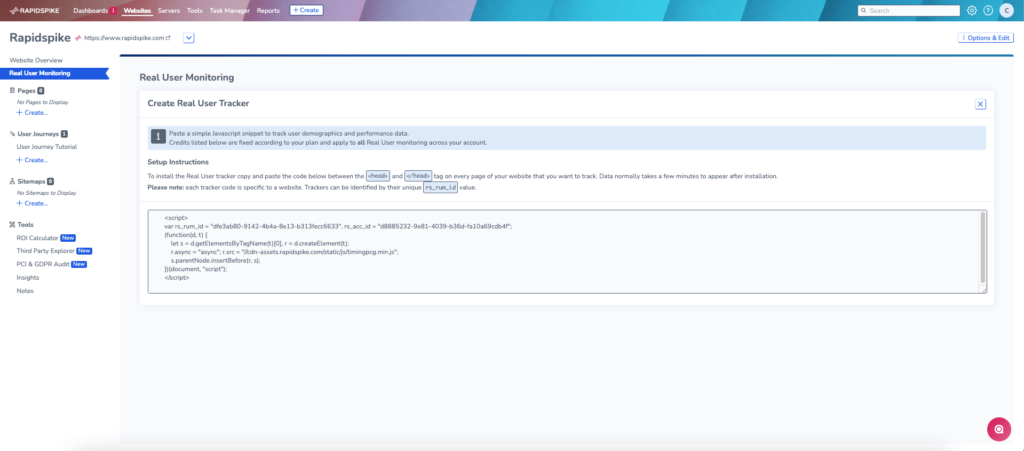Click the Tools wrench icon in sidebar
This screenshot has width=1024, height=451.
coord(12,225)
